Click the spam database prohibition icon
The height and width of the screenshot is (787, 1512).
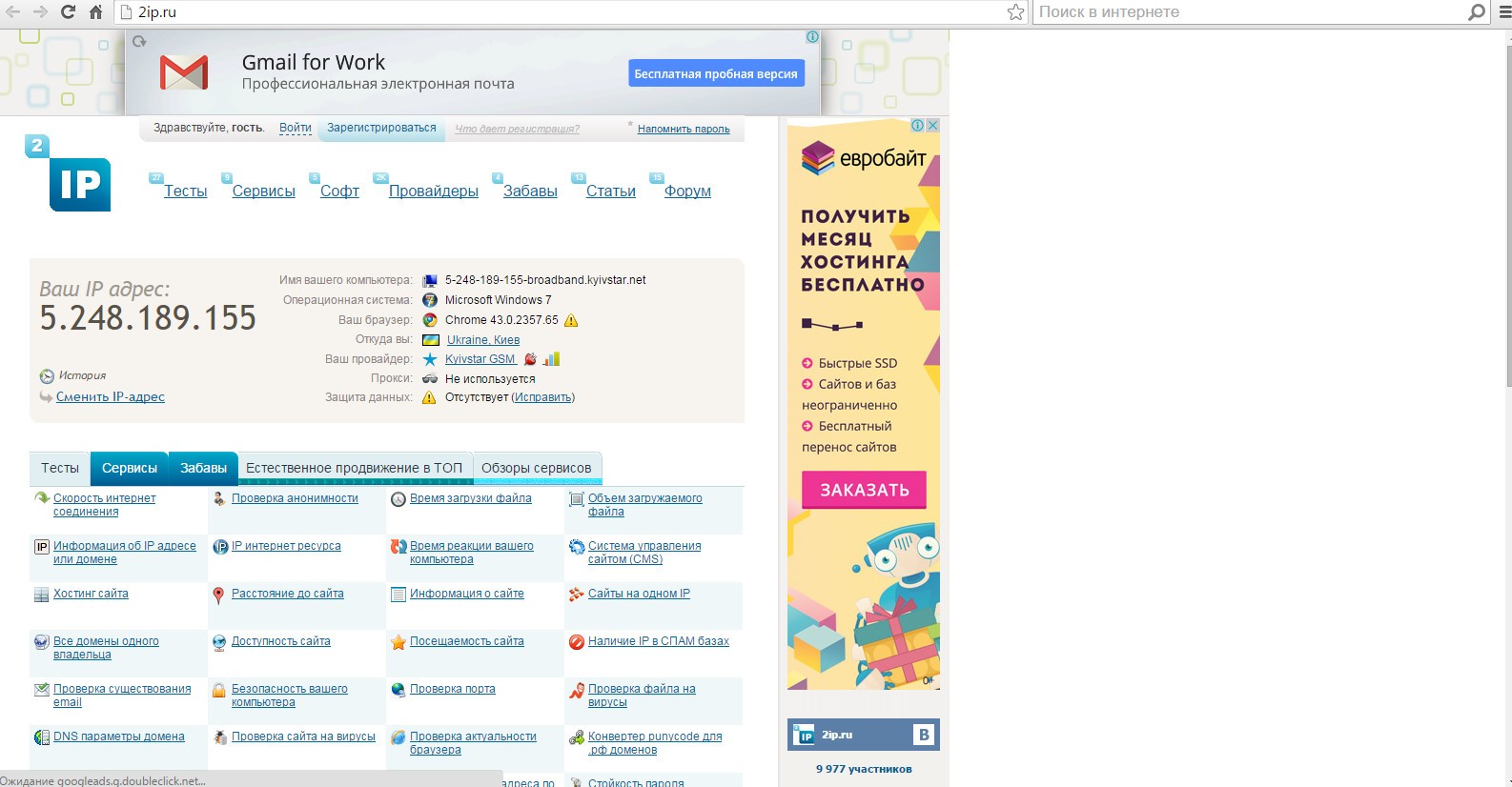(x=577, y=642)
